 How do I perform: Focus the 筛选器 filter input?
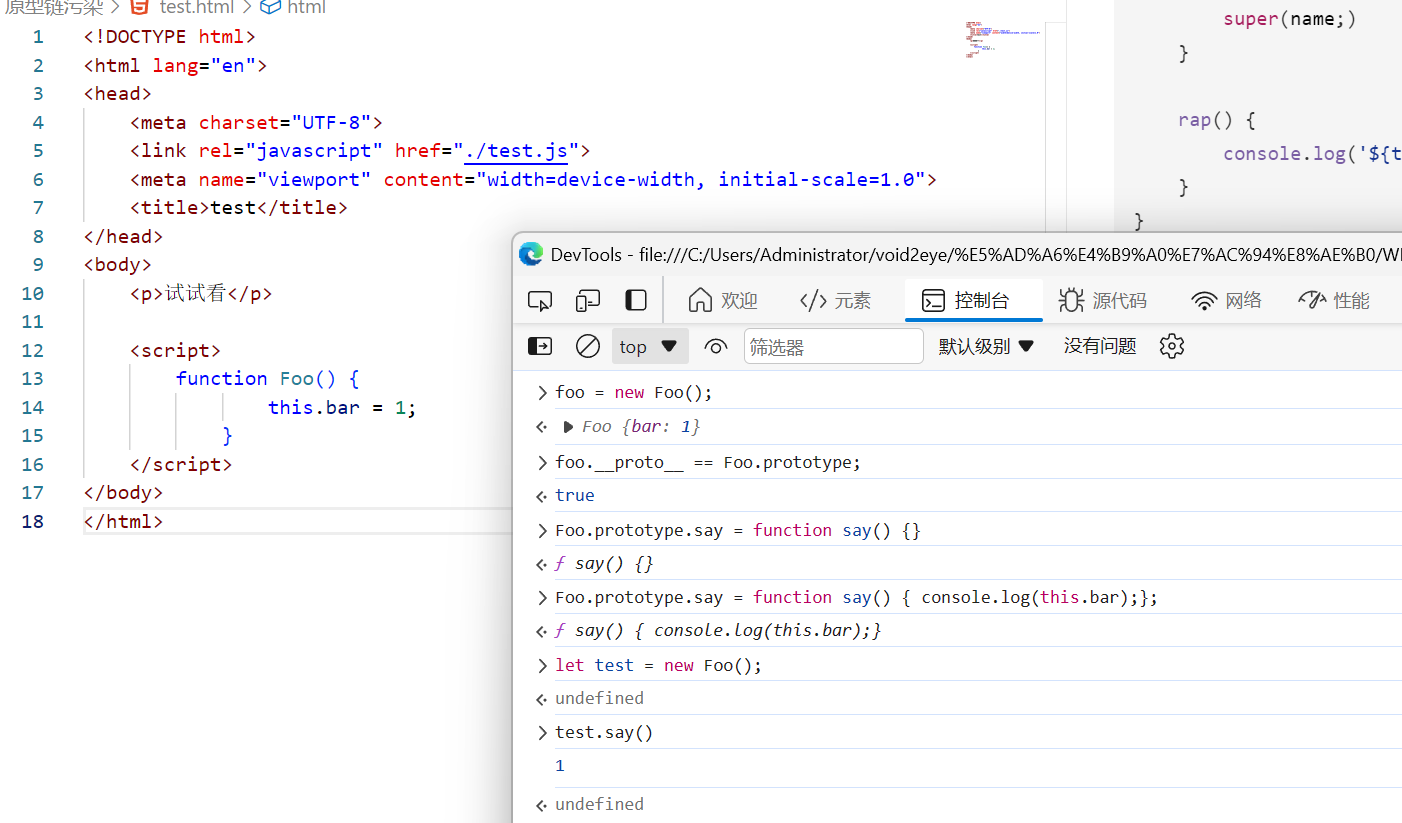click(834, 346)
